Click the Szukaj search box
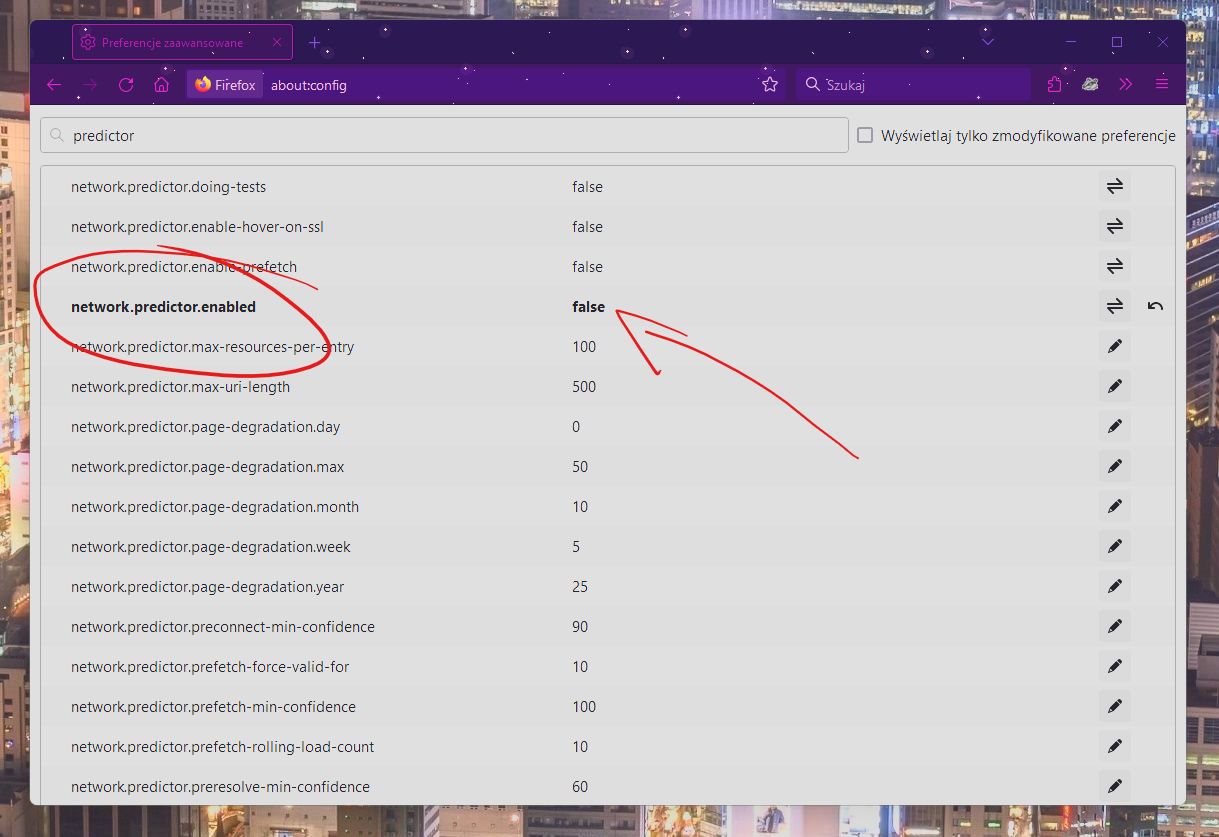The image size is (1219, 837). click(x=913, y=85)
